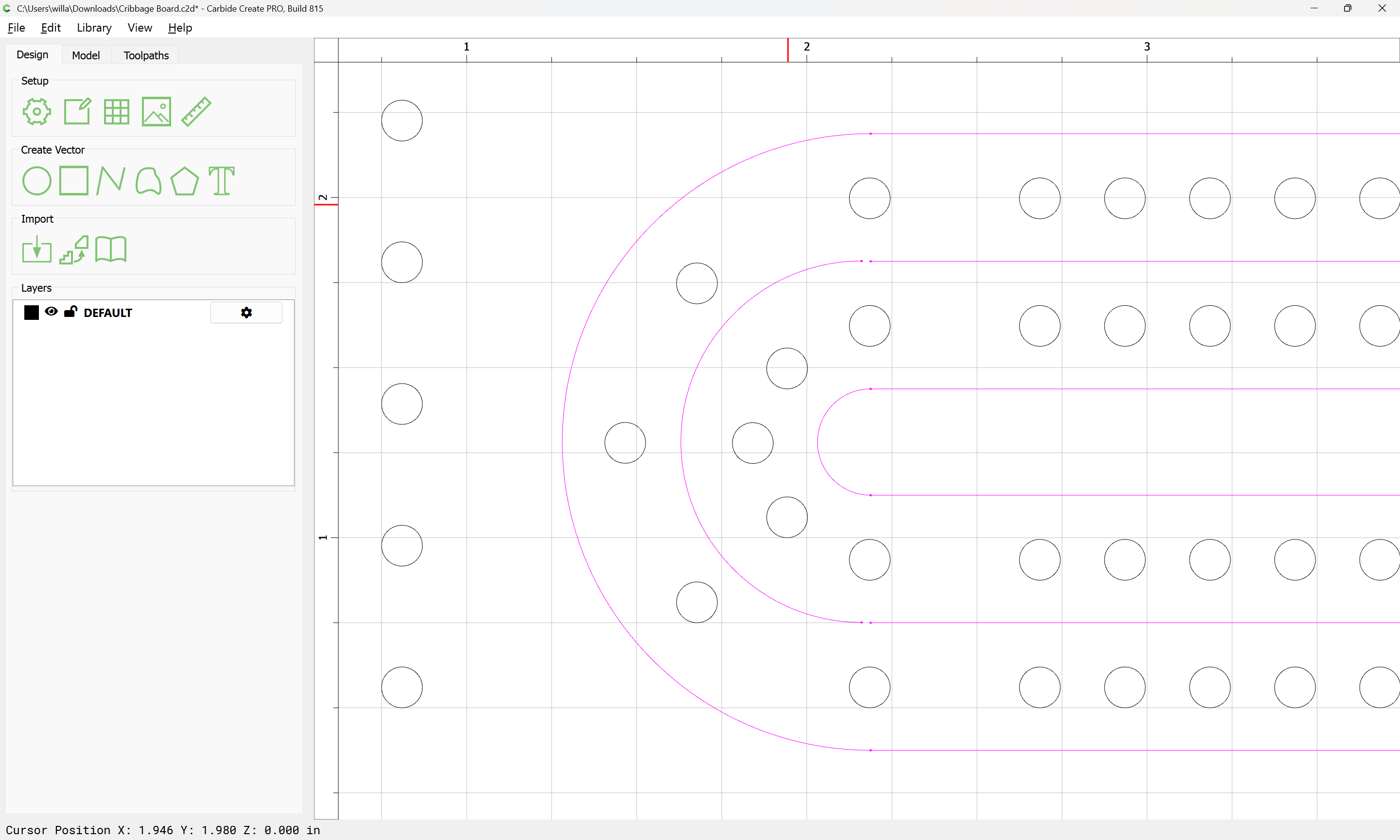Open the Edit menu
1400x840 pixels.
[x=51, y=28]
